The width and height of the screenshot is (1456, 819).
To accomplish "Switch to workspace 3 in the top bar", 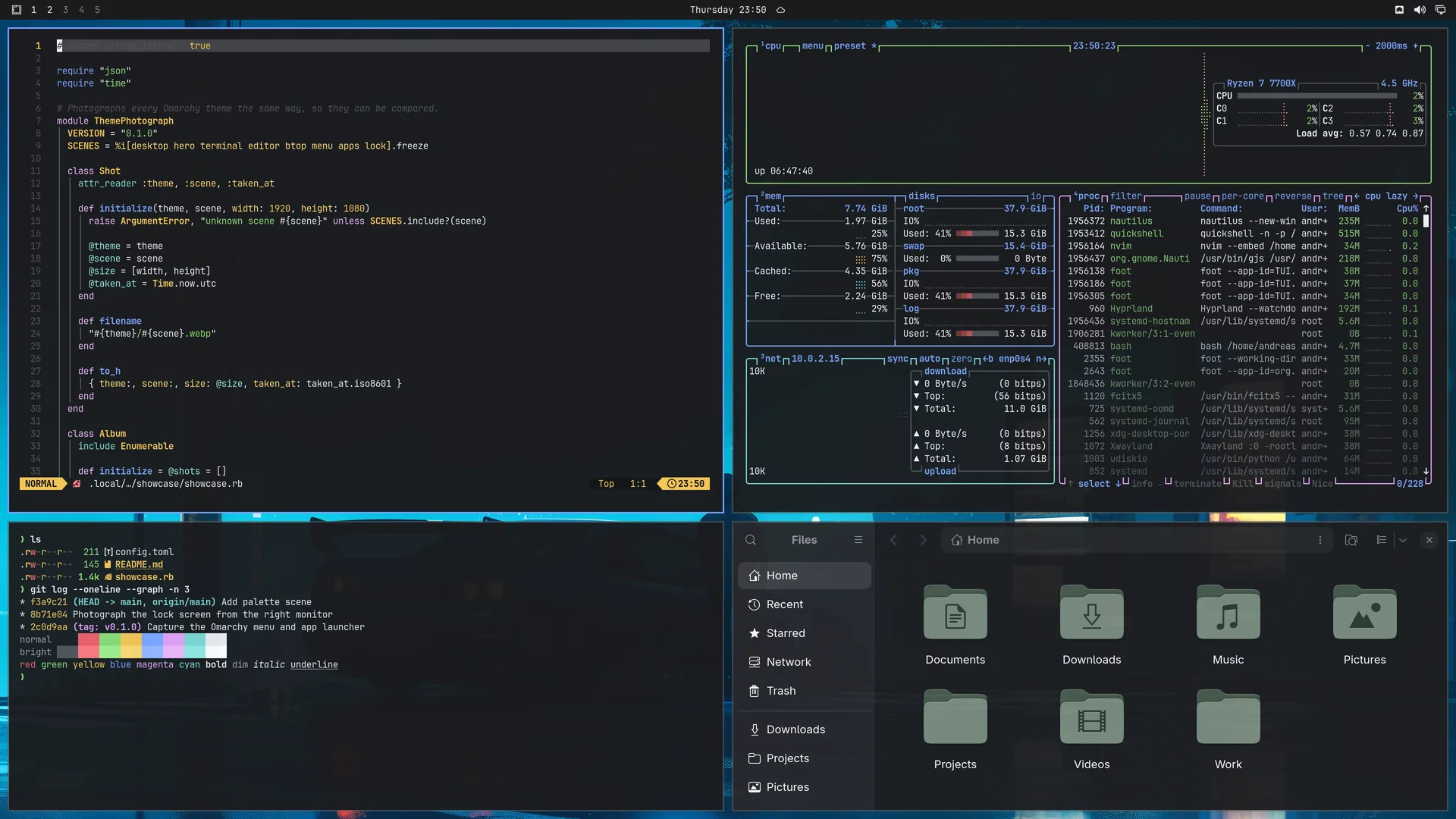I will 65,10.
